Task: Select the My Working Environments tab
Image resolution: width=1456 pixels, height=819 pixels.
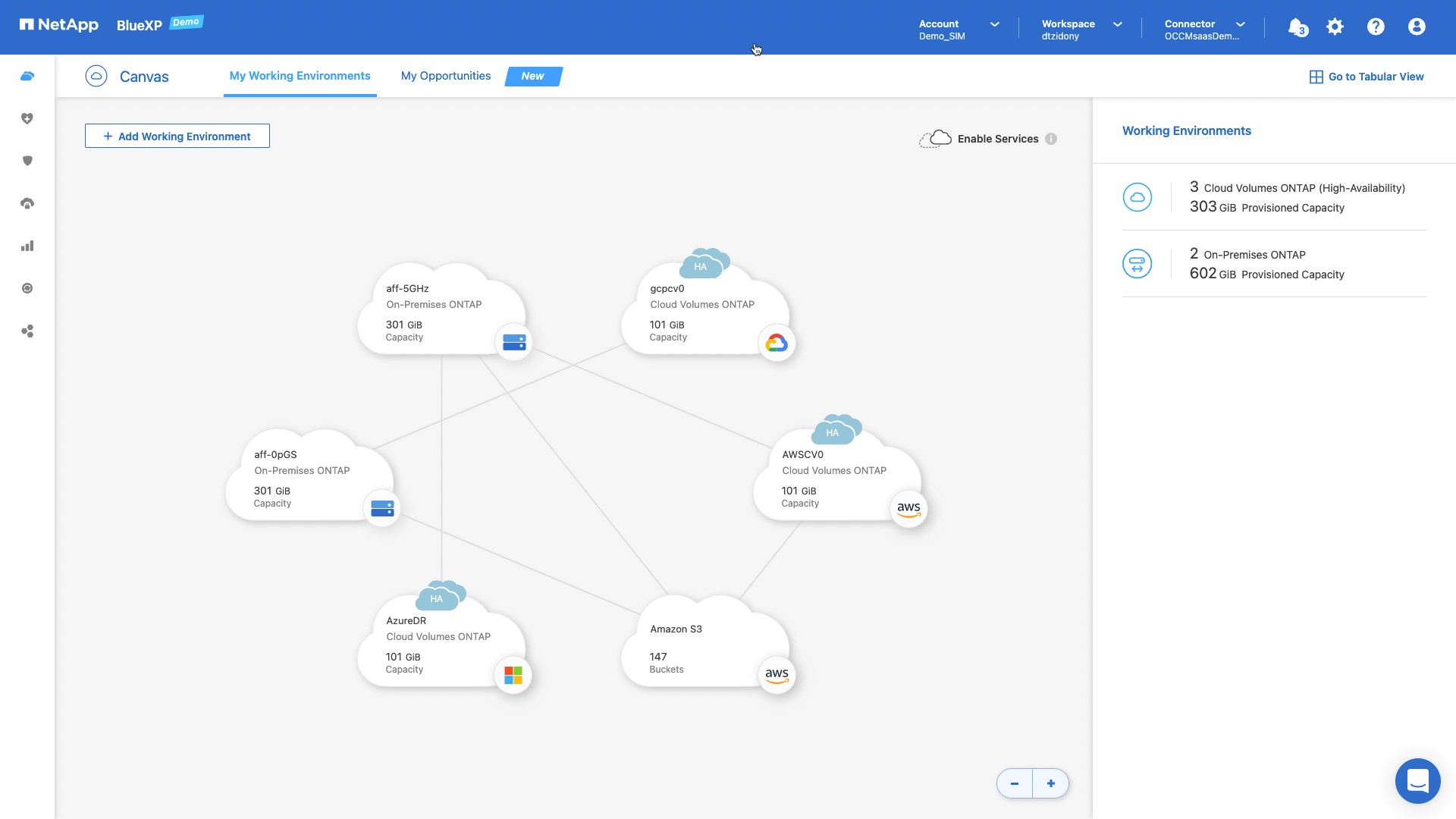Action: tap(300, 76)
